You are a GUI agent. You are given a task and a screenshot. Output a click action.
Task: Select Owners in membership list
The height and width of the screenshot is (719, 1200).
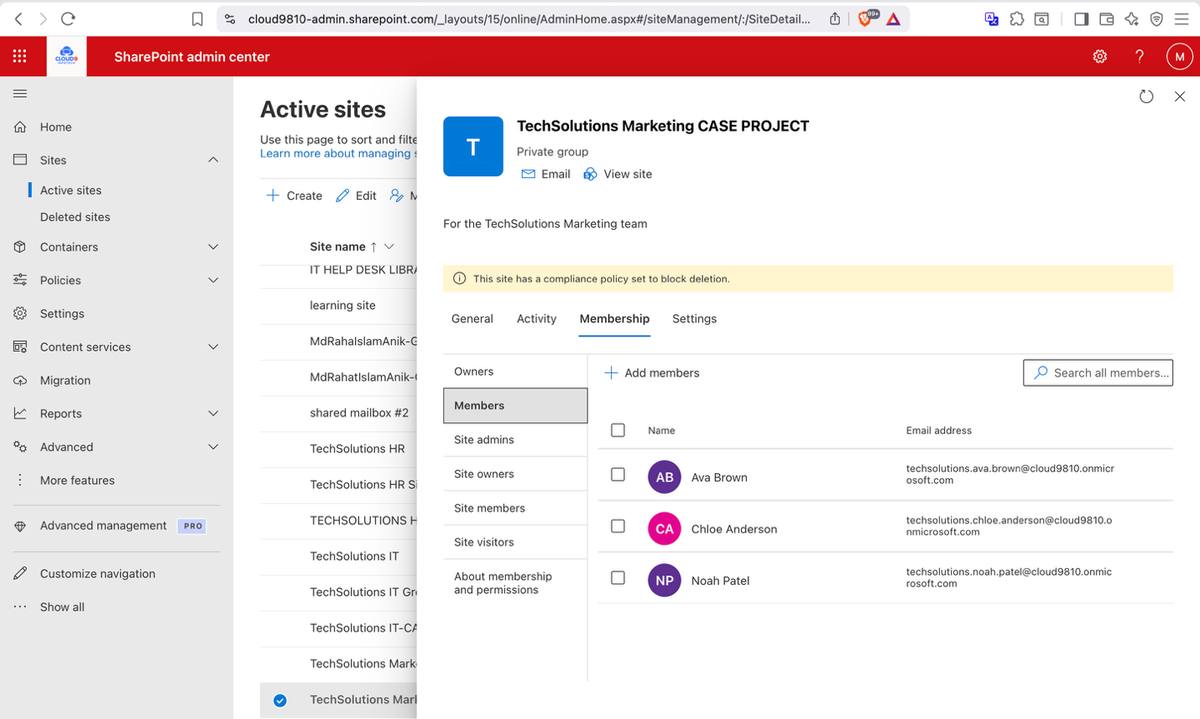(515, 371)
